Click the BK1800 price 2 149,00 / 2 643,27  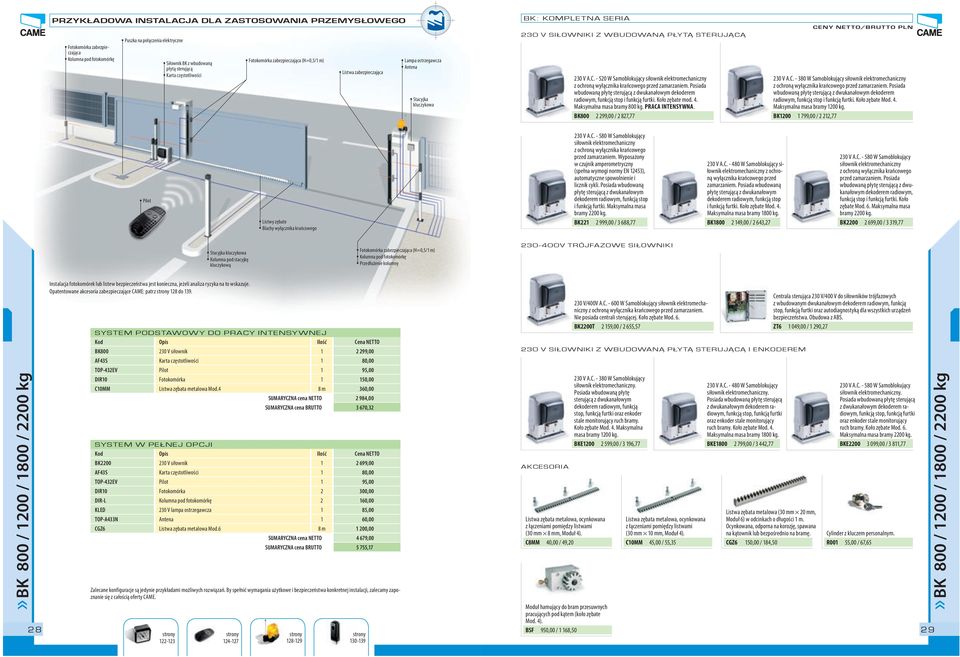pos(751,223)
